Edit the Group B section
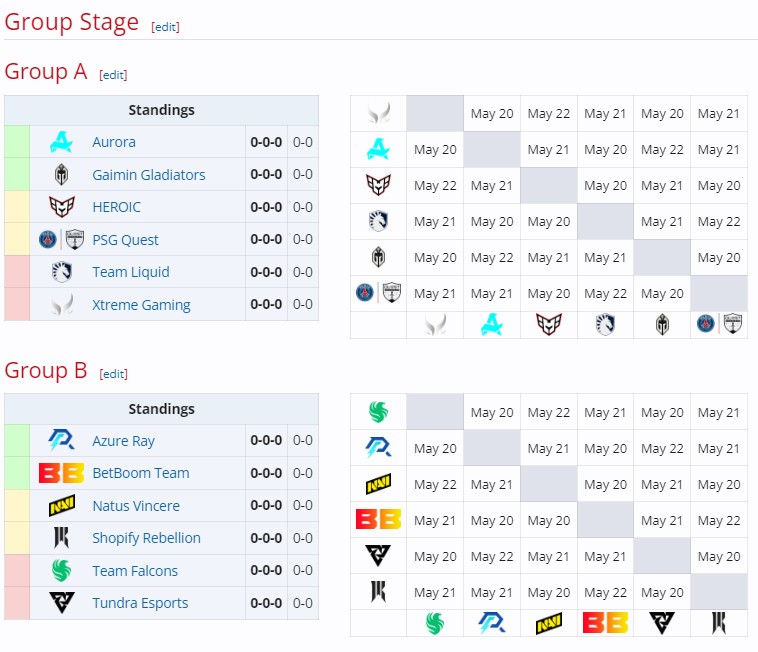 tap(114, 374)
